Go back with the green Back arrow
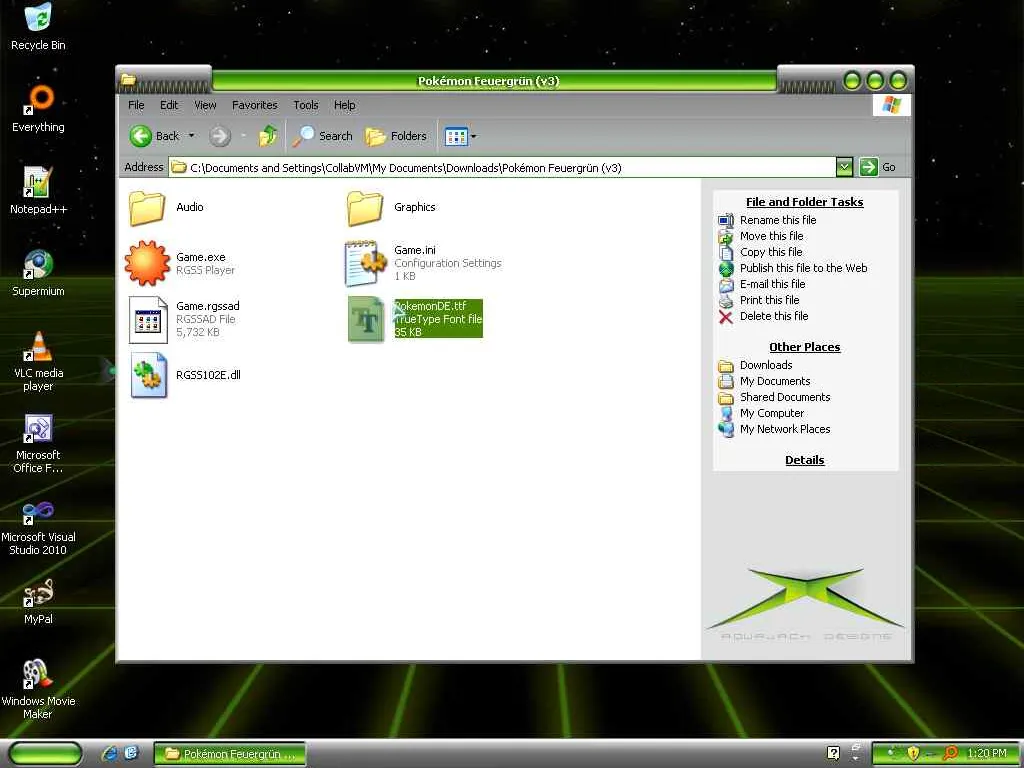This screenshot has width=1024, height=768. [x=140, y=136]
